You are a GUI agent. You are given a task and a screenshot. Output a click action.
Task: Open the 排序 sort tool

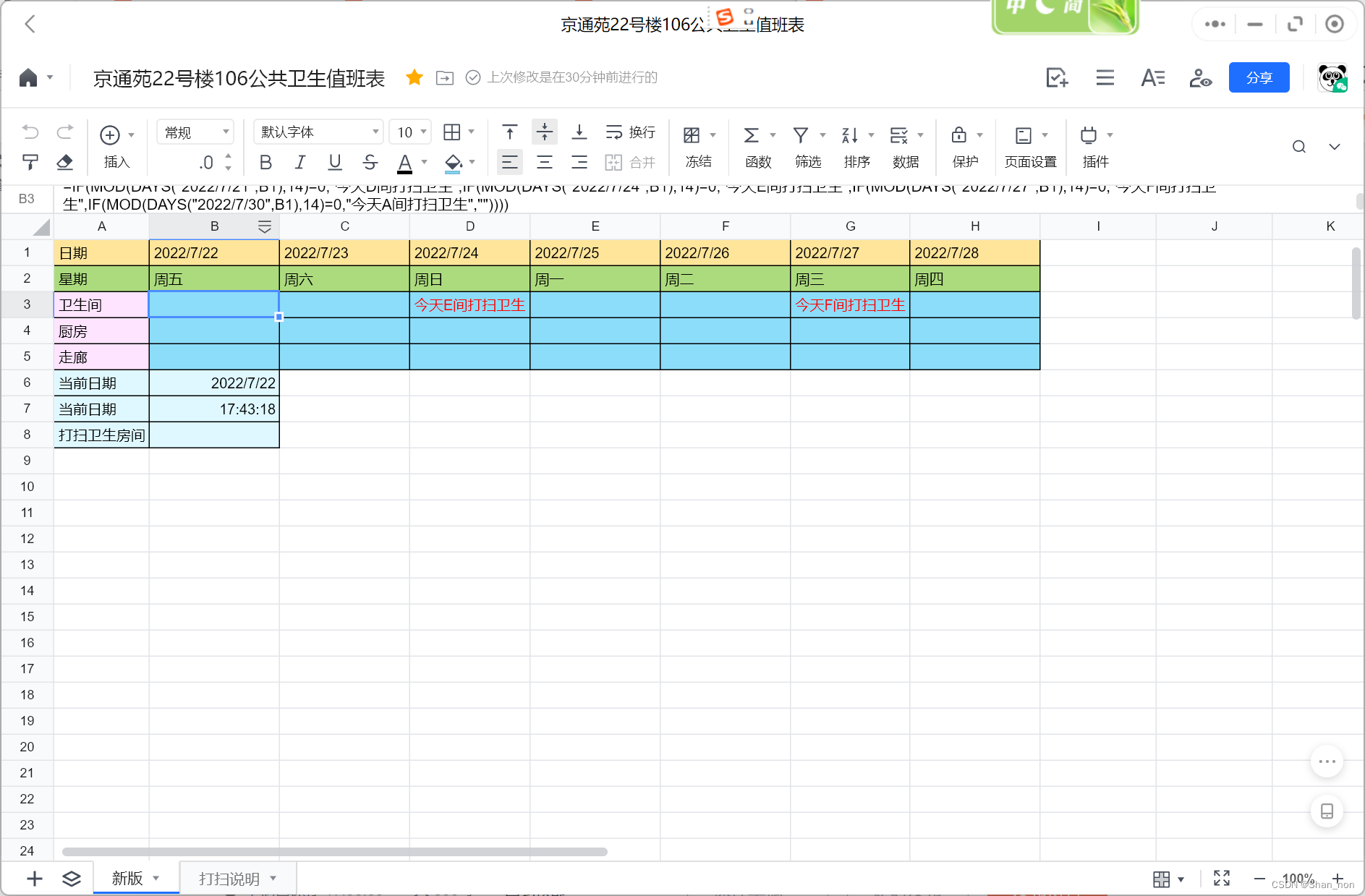click(x=857, y=148)
